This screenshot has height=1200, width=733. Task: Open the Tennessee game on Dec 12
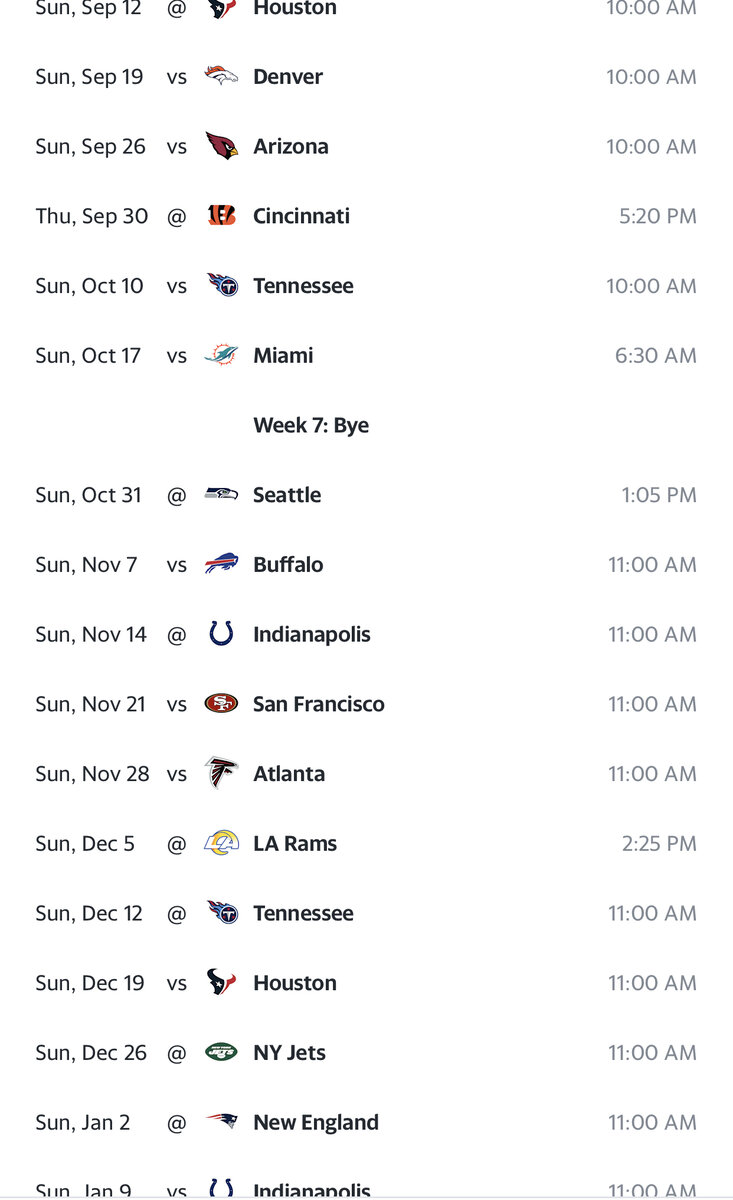(x=303, y=913)
